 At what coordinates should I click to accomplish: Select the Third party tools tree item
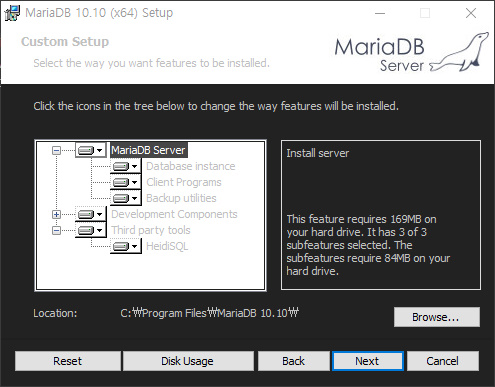click(x=151, y=230)
